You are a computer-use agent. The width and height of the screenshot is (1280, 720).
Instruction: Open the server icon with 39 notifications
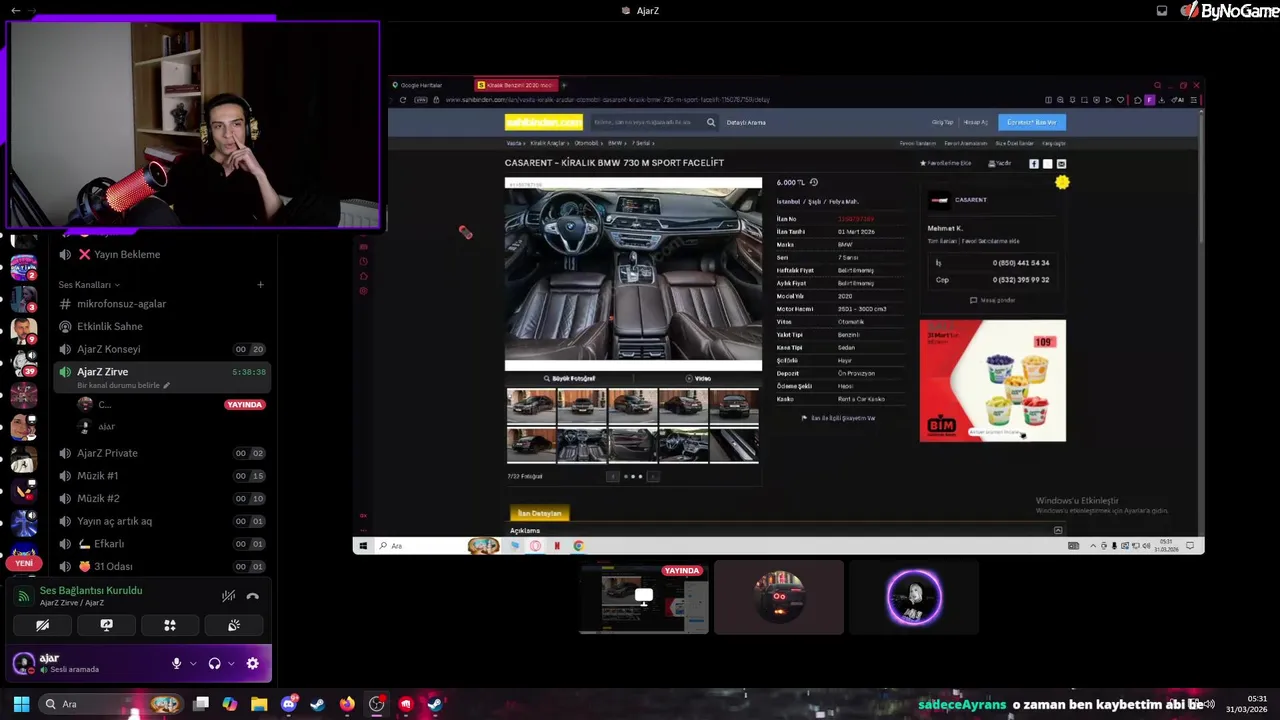tap(24, 362)
